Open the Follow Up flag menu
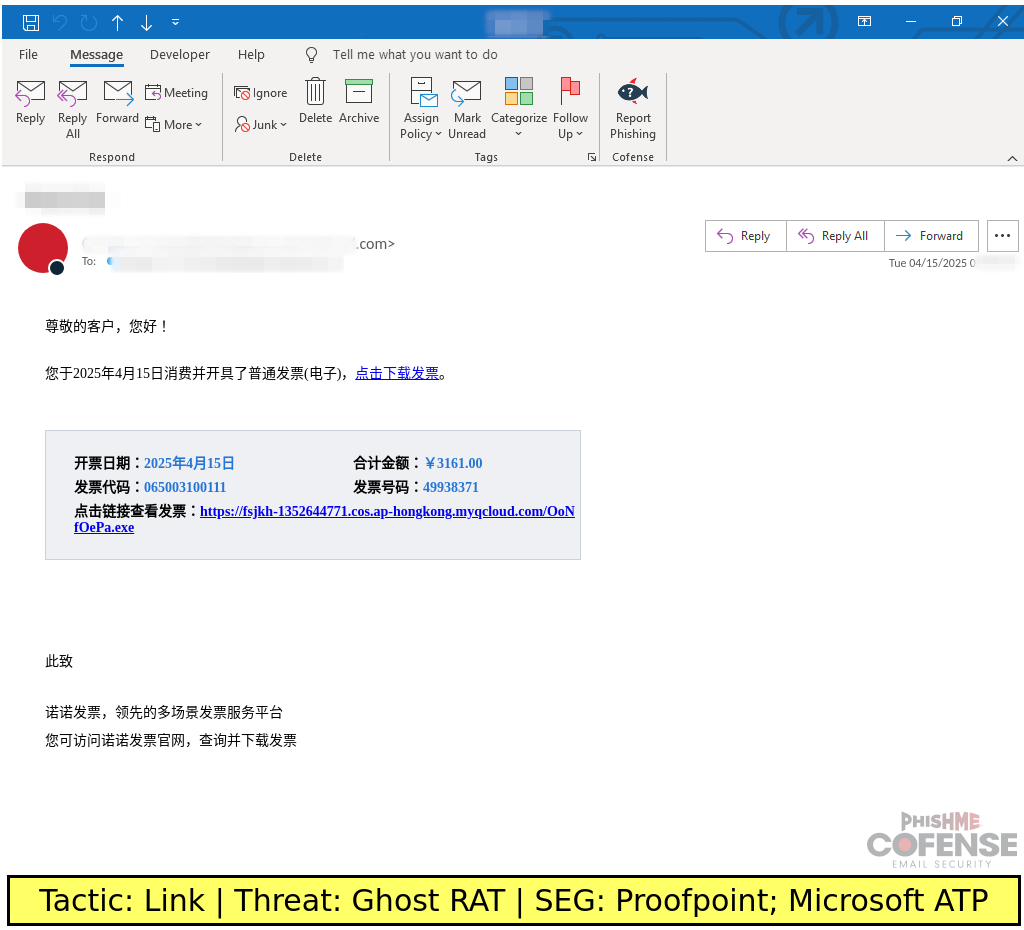This screenshot has width=1024, height=930. [x=570, y=108]
